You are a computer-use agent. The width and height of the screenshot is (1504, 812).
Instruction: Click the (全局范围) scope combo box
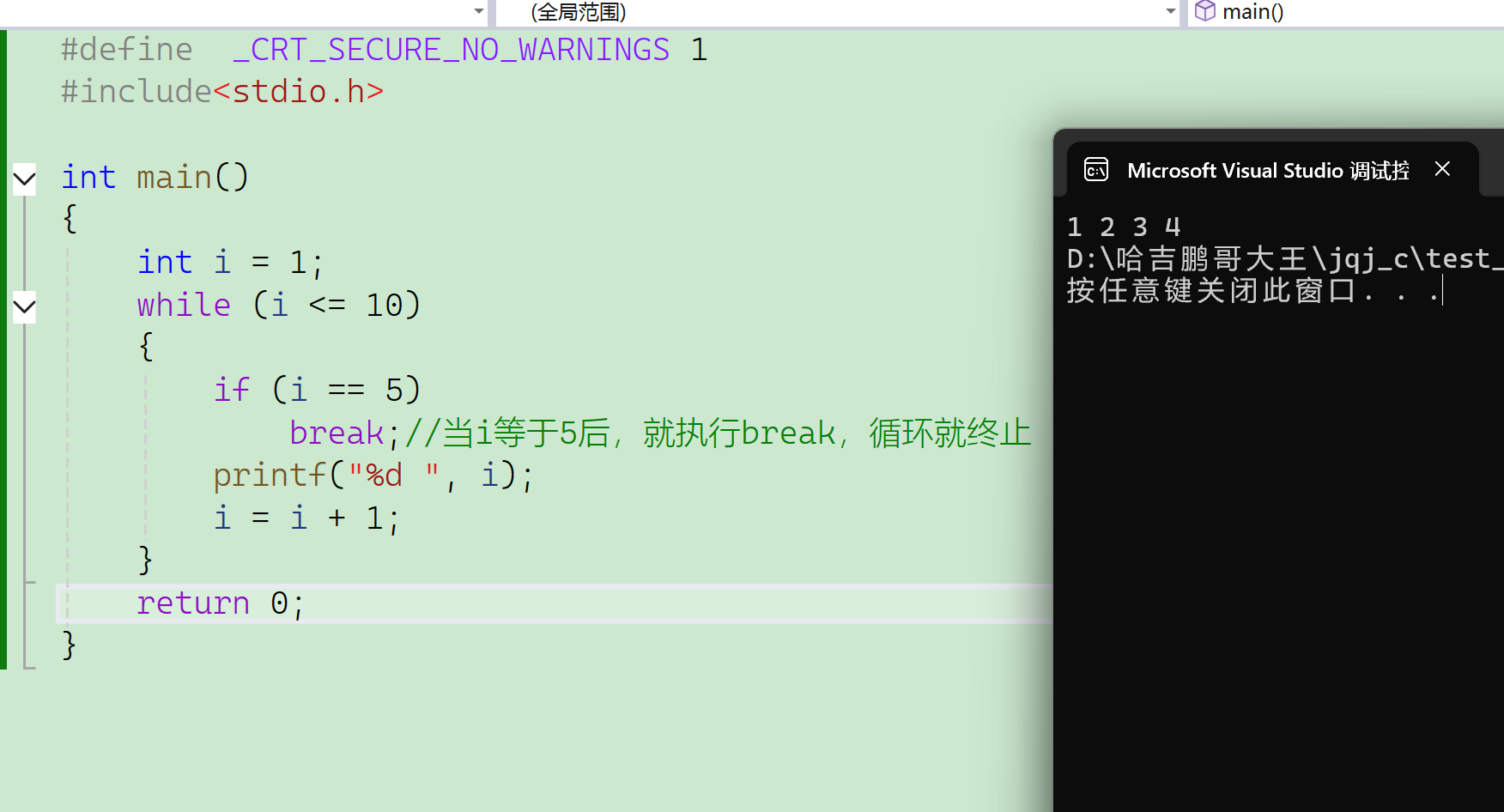(x=838, y=12)
